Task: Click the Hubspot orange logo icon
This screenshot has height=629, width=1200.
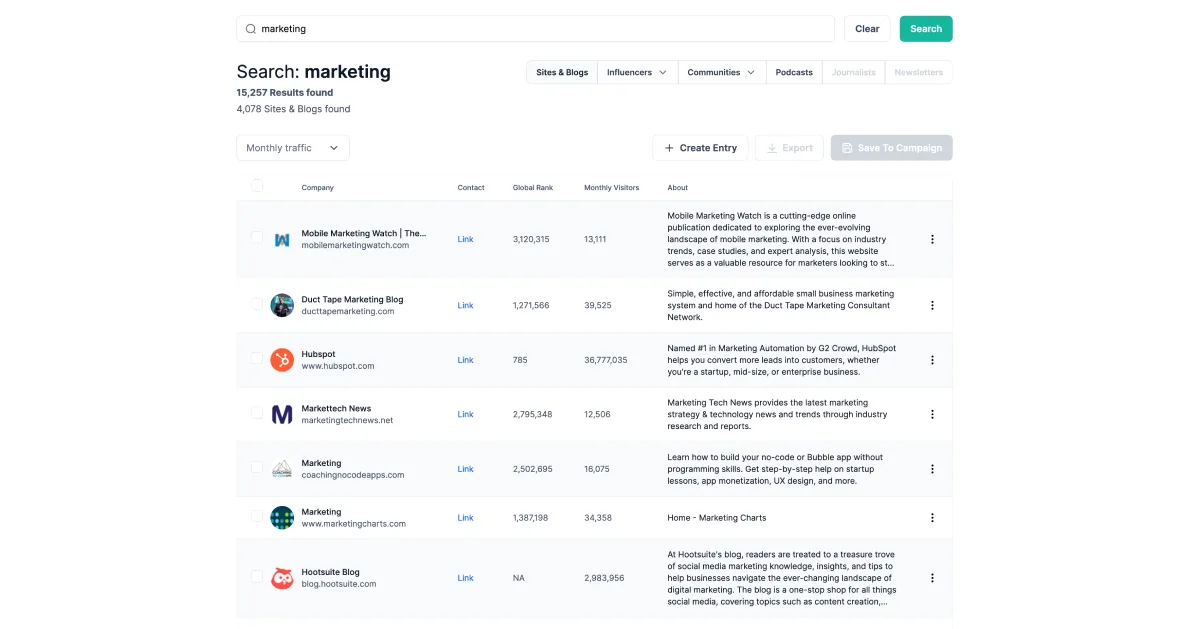Action: point(282,360)
